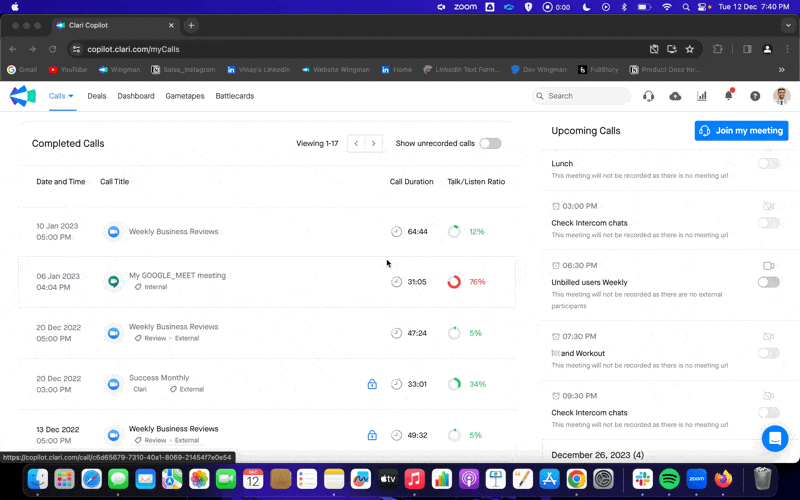Open Chrome three-dot menu
The width and height of the screenshot is (800, 500).
787,49
